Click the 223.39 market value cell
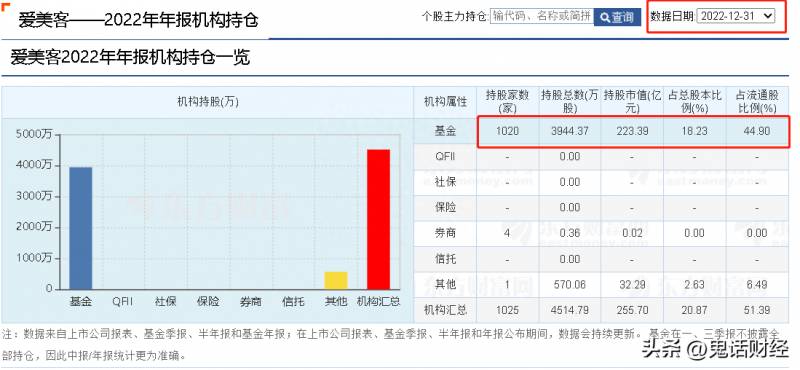800x370 pixels. point(632,131)
